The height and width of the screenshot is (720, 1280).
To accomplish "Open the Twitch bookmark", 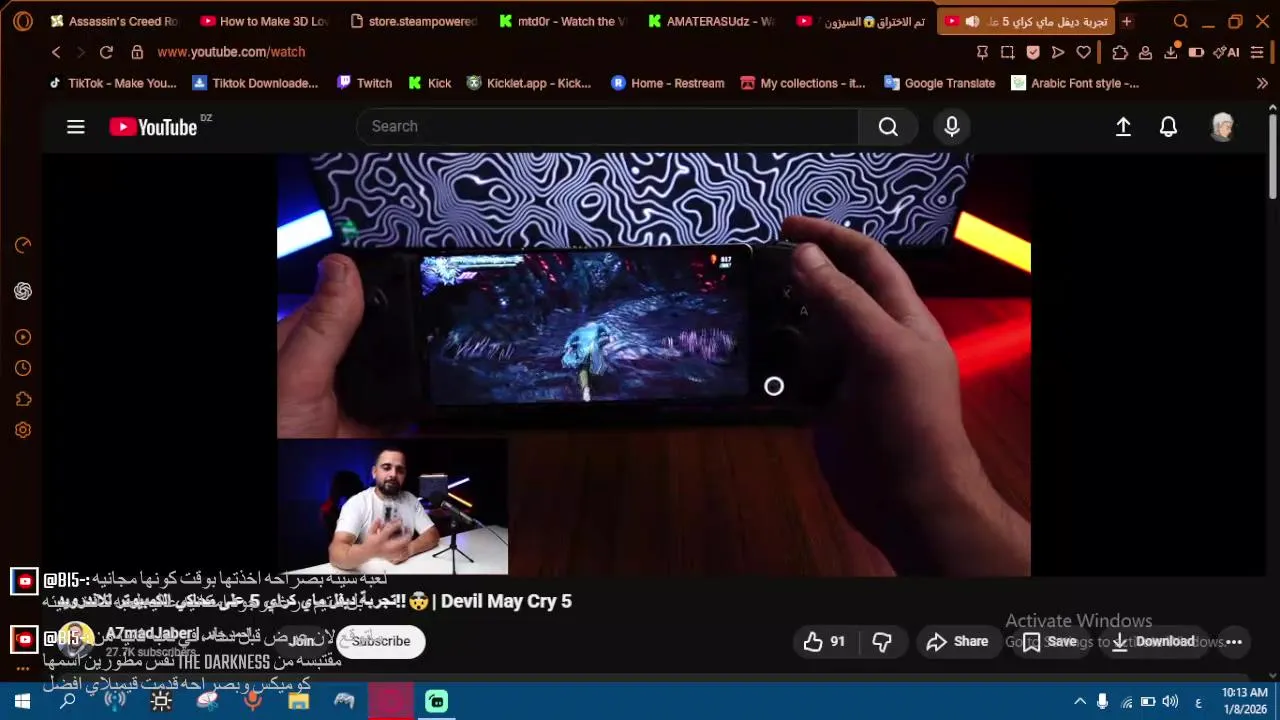I will tap(364, 83).
